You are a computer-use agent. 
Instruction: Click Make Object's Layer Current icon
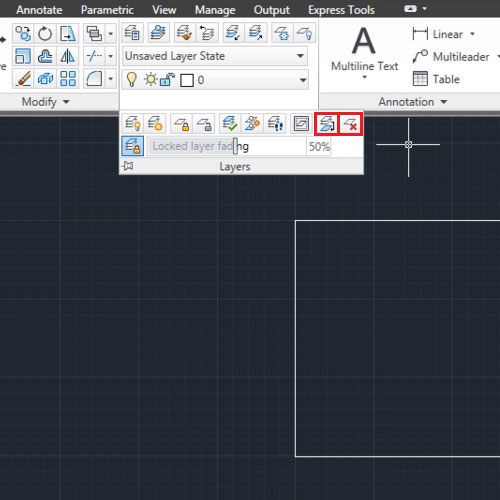(x=158, y=33)
